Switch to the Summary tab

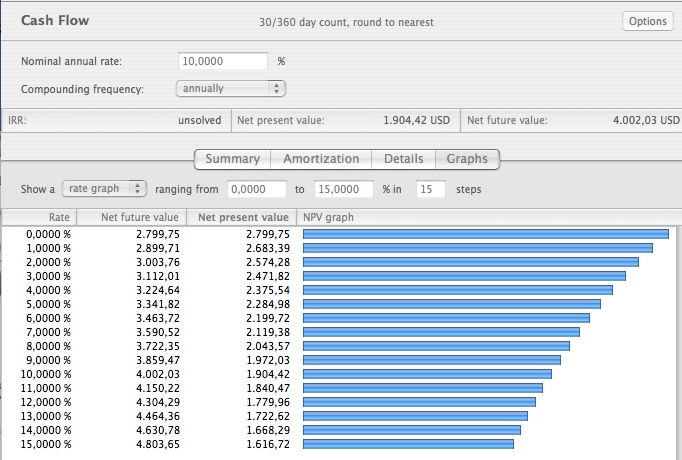[x=232, y=159]
